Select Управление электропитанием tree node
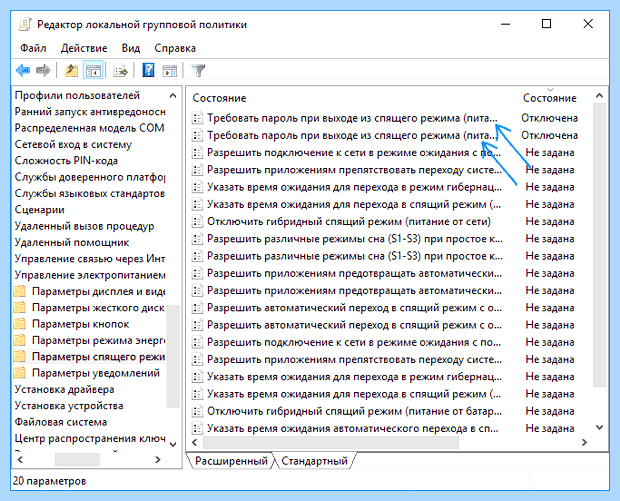Screen dimensions: 620x501 (x=90, y=275)
